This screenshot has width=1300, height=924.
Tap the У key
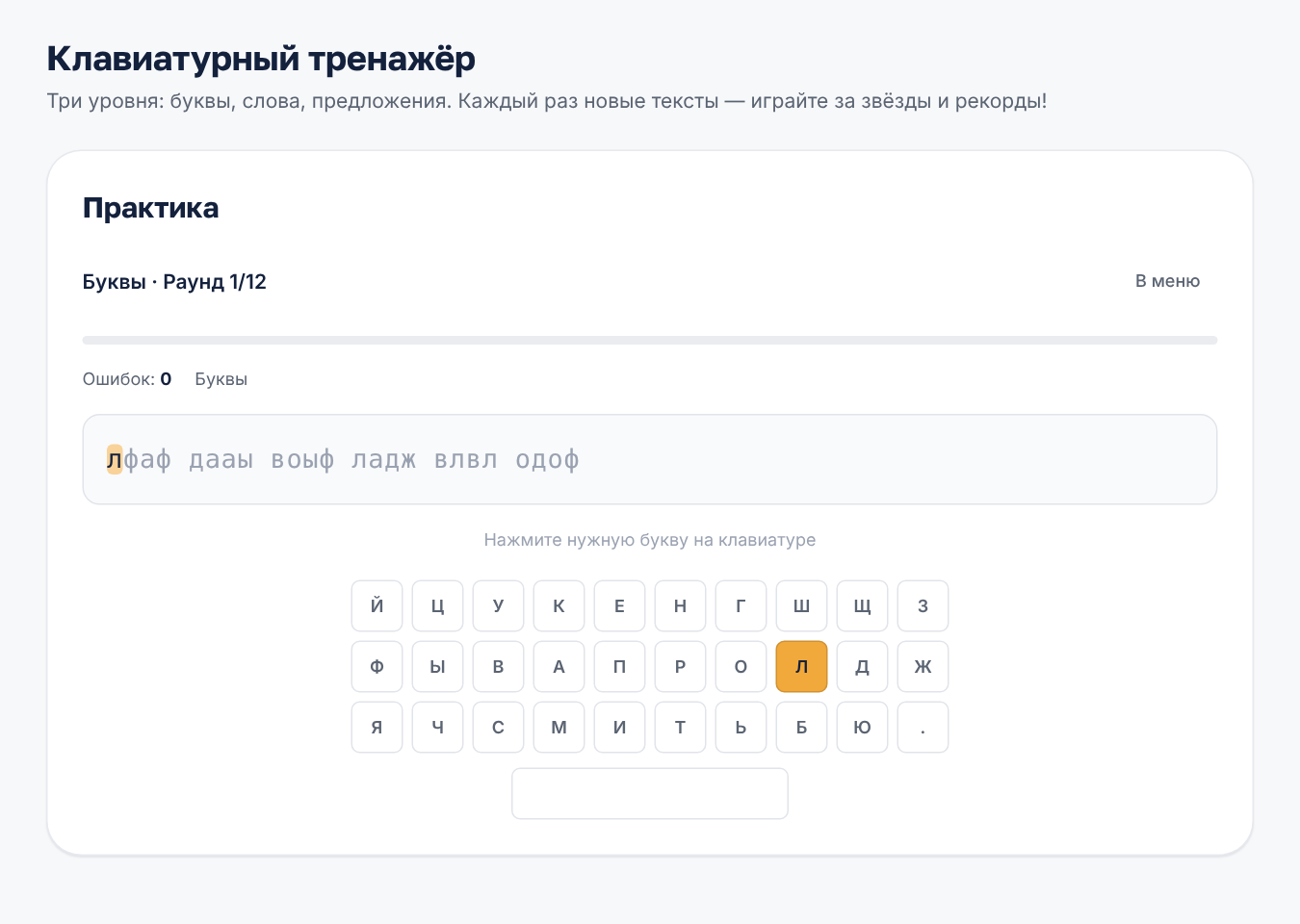click(498, 605)
